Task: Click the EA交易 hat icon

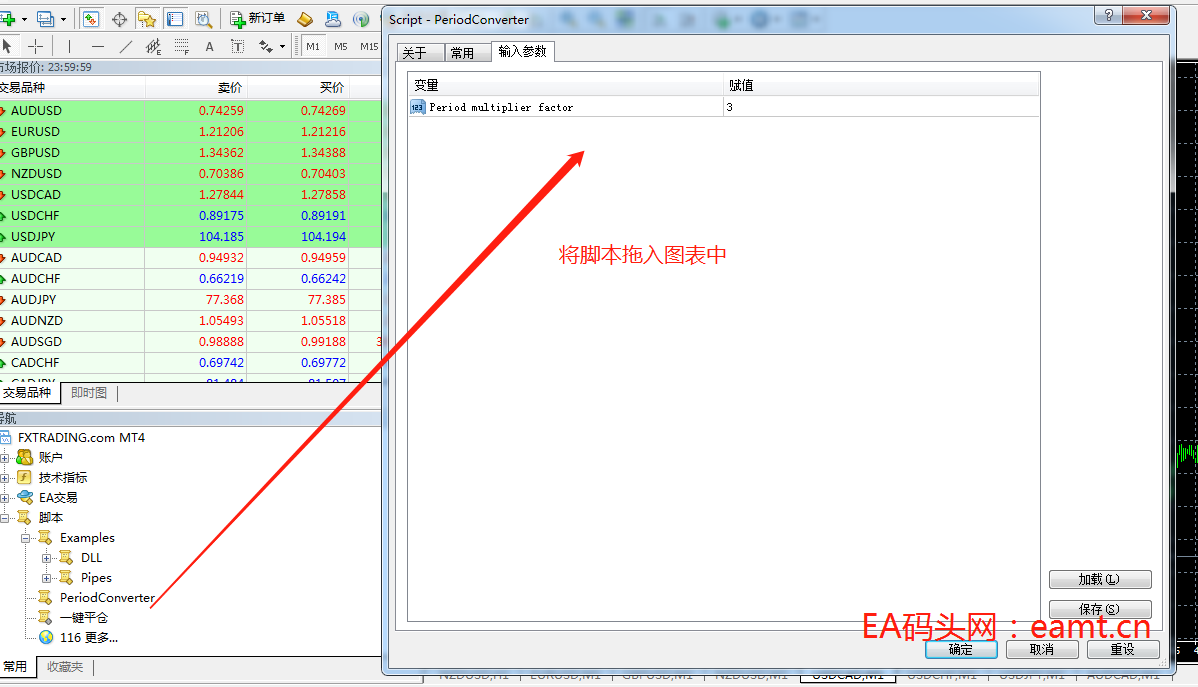Action: (24, 497)
